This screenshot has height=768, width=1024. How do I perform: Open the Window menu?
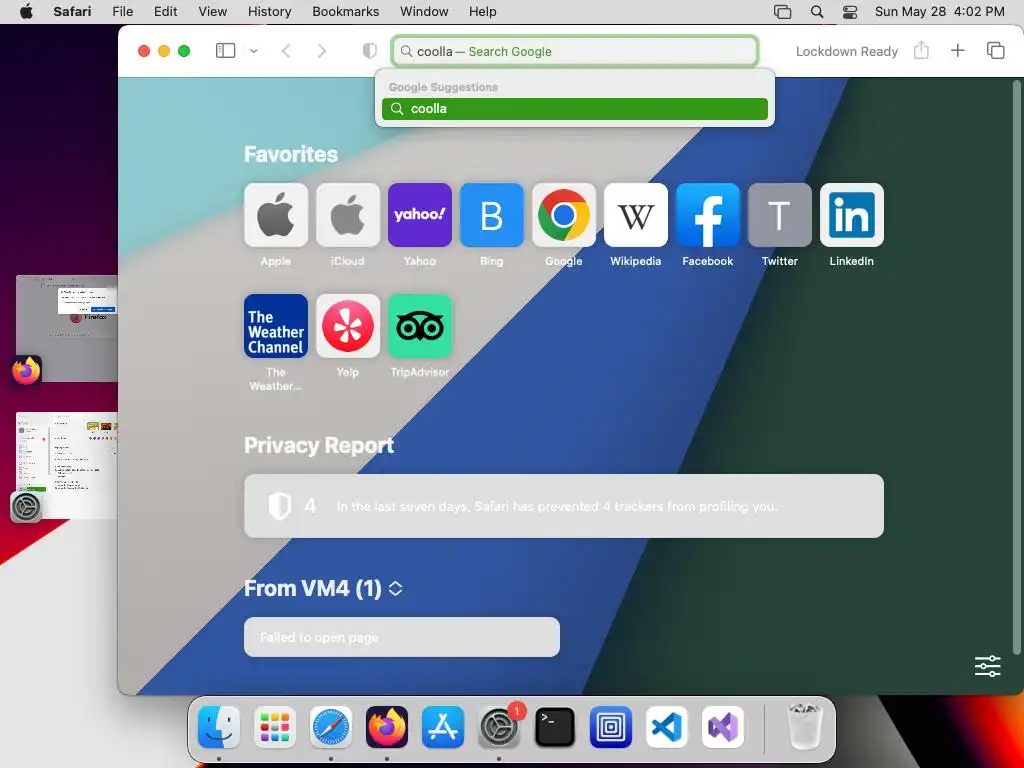[424, 12]
